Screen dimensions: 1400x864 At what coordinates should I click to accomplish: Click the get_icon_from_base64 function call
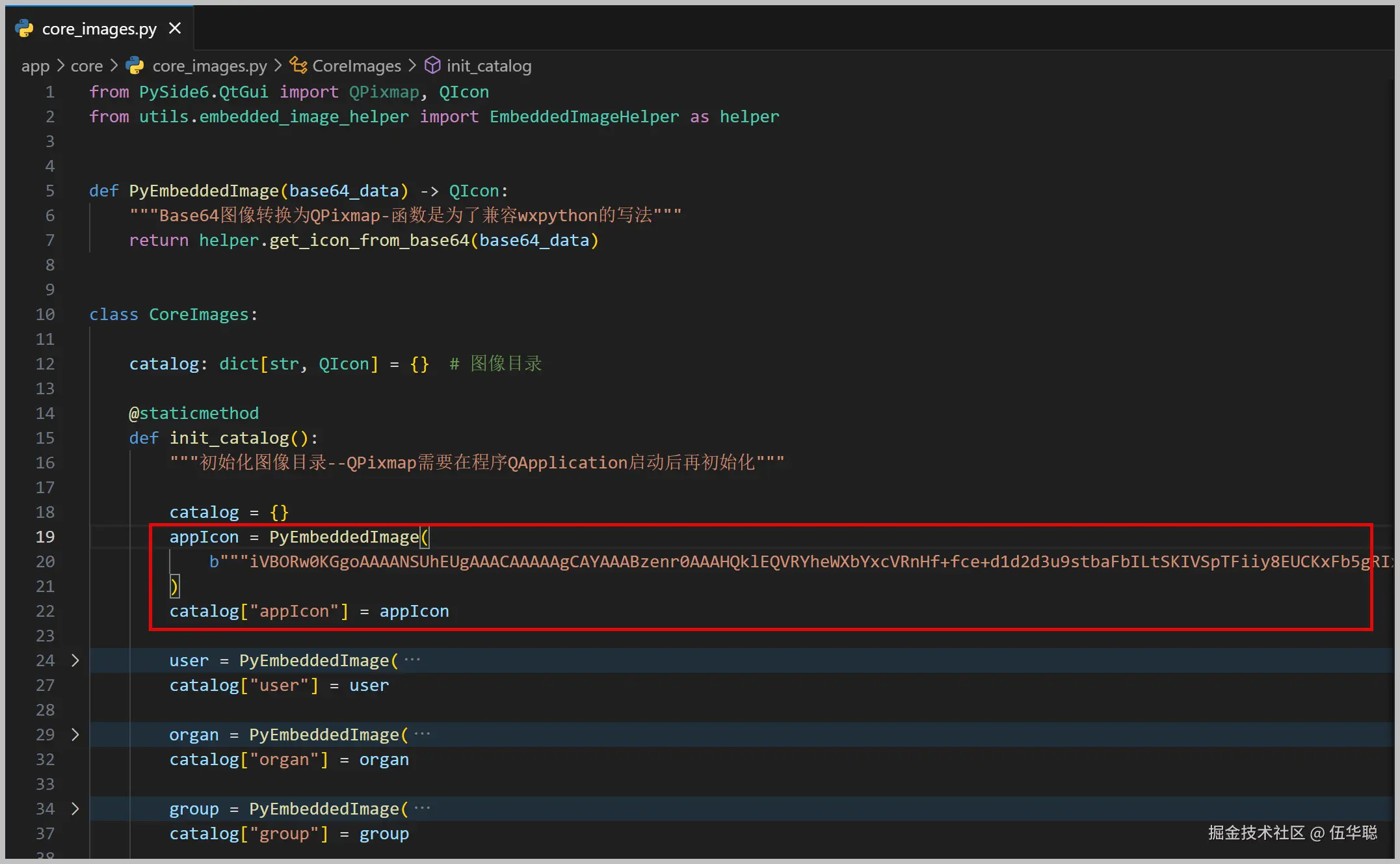[x=369, y=241]
